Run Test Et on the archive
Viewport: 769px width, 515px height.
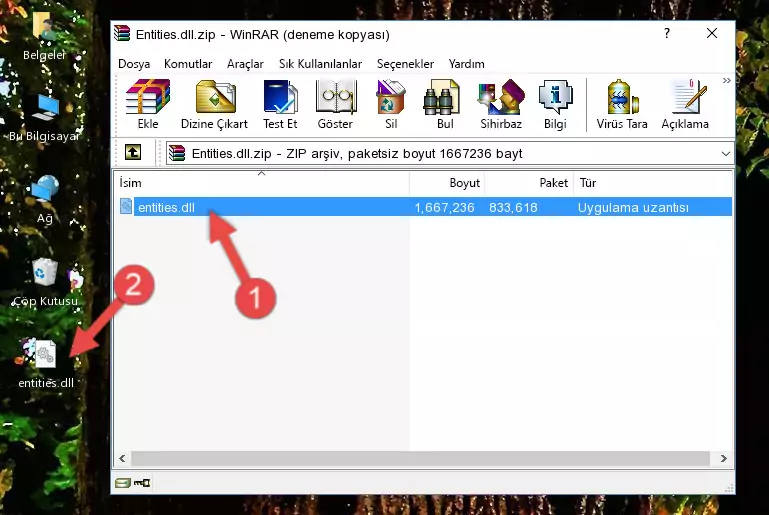pyautogui.click(x=280, y=104)
